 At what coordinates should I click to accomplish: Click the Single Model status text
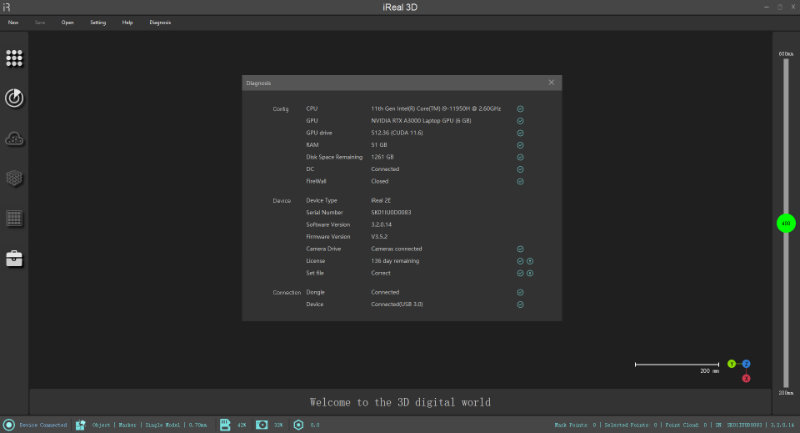pyautogui.click(x=163, y=425)
